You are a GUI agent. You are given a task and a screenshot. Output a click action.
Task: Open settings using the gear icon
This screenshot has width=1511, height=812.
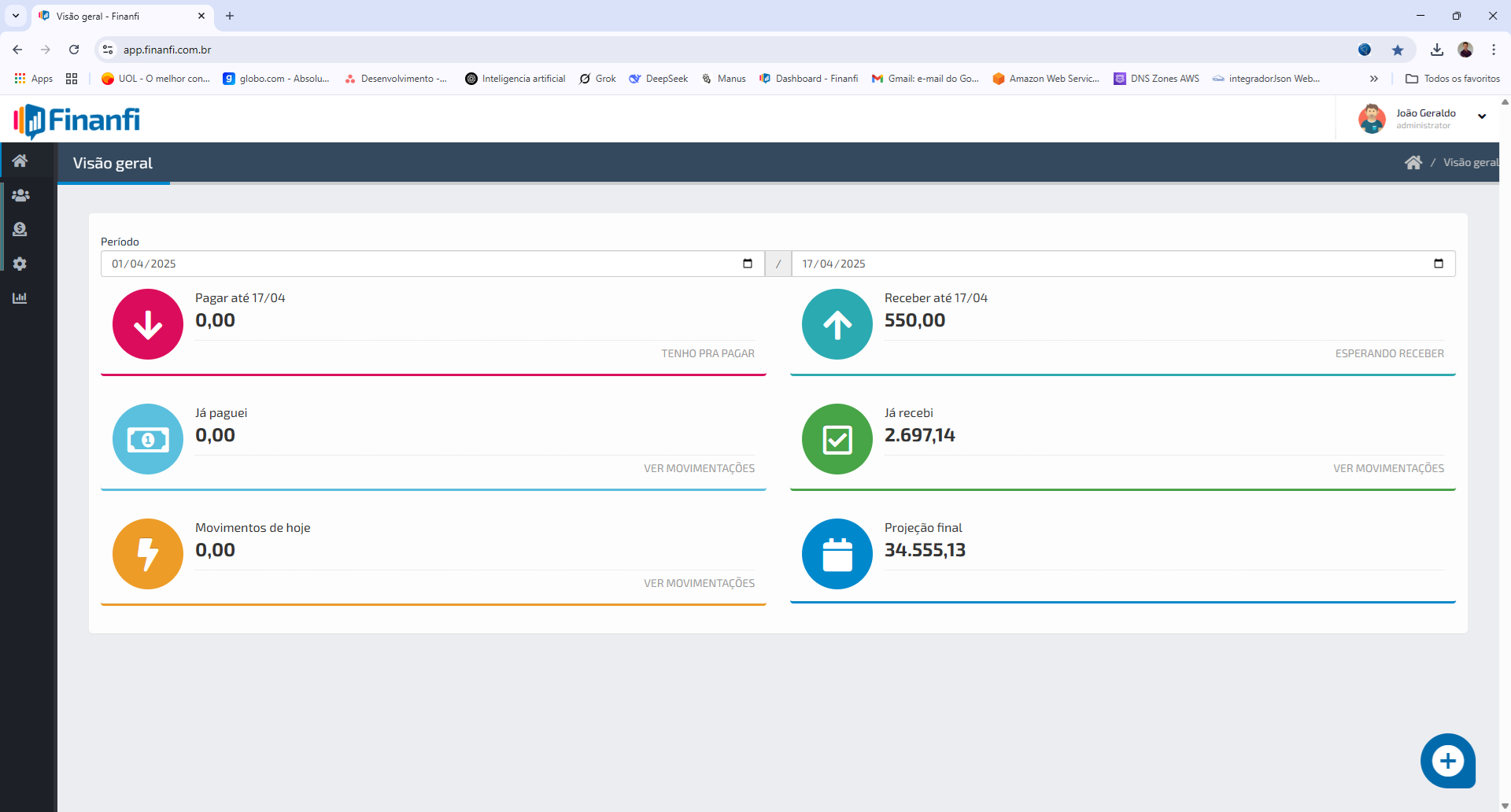pyautogui.click(x=20, y=264)
